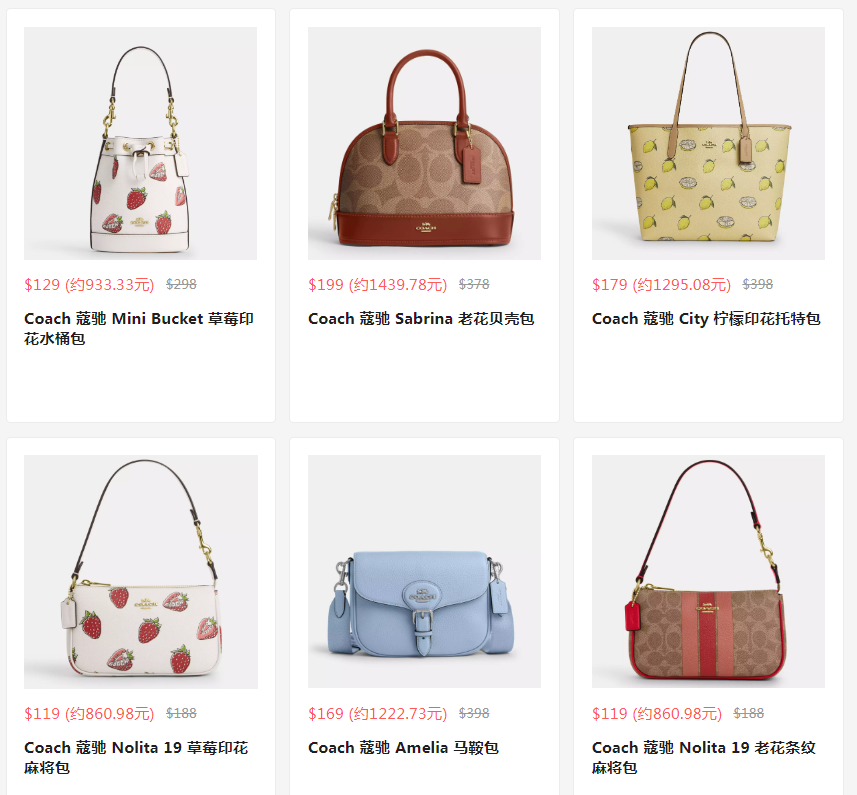Click the Coach 蔻驰 Nolita 19 老花条纹麻将包 title

(704, 757)
